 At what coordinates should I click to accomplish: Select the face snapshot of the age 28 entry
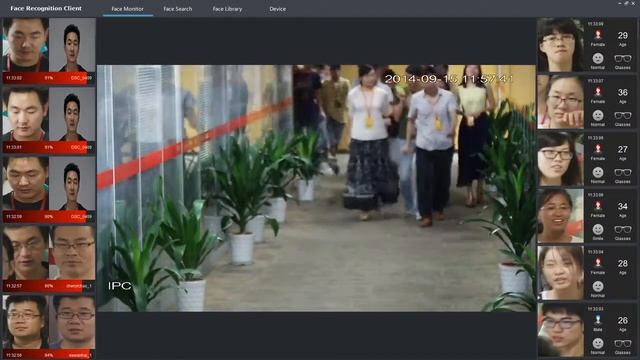(x=560, y=273)
